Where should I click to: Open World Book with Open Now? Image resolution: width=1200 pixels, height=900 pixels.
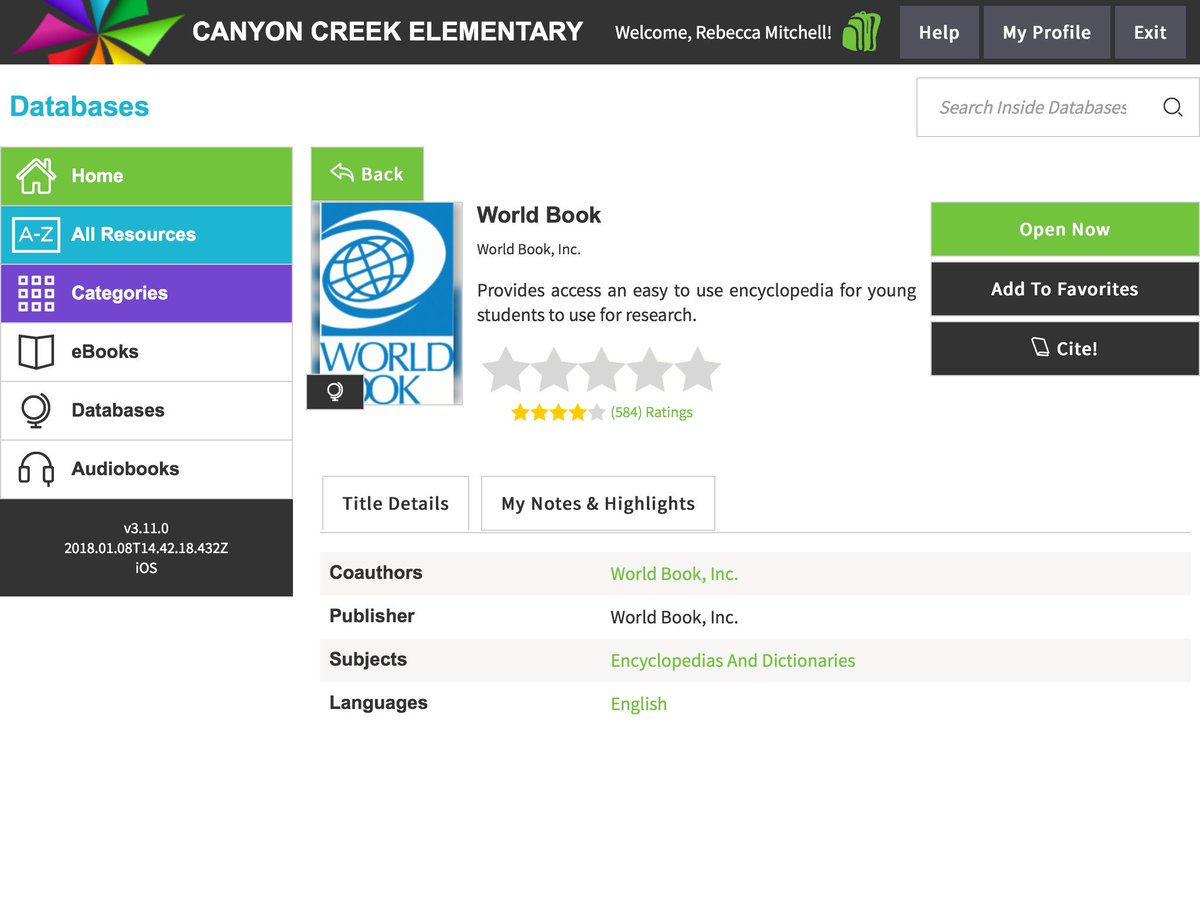click(1065, 229)
